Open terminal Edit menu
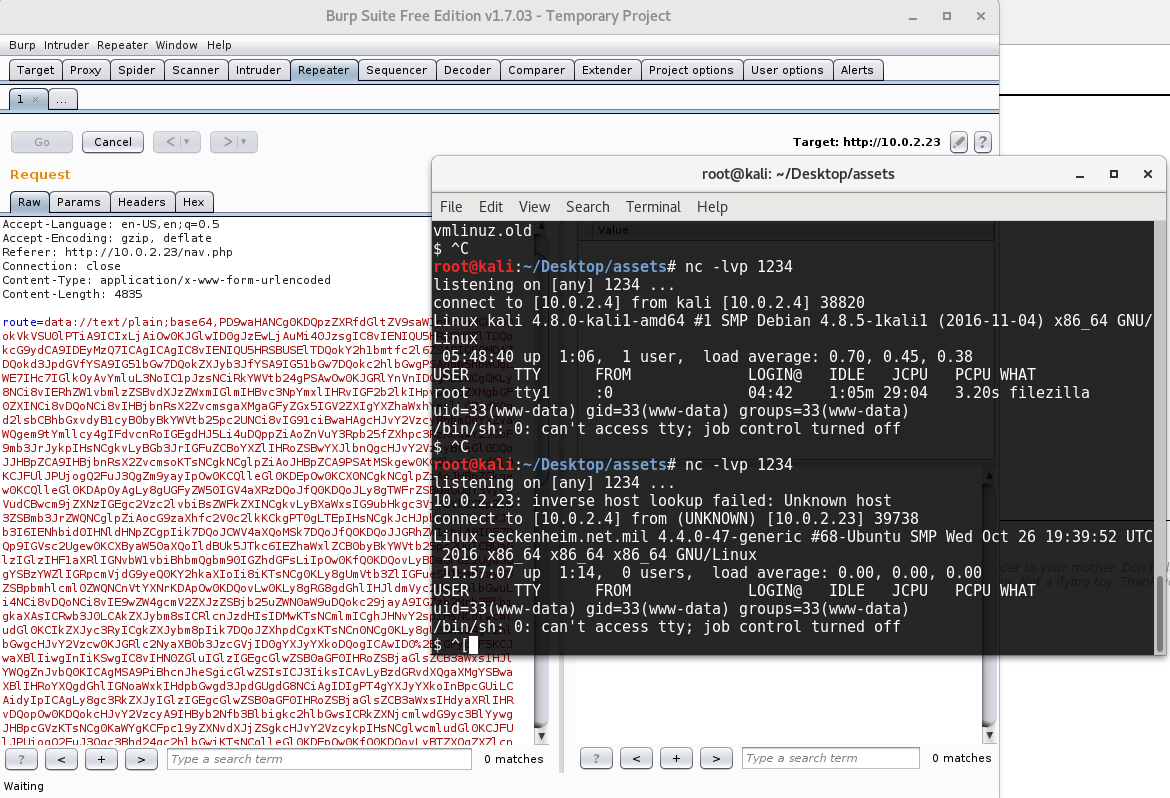1170x798 pixels. 490,207
